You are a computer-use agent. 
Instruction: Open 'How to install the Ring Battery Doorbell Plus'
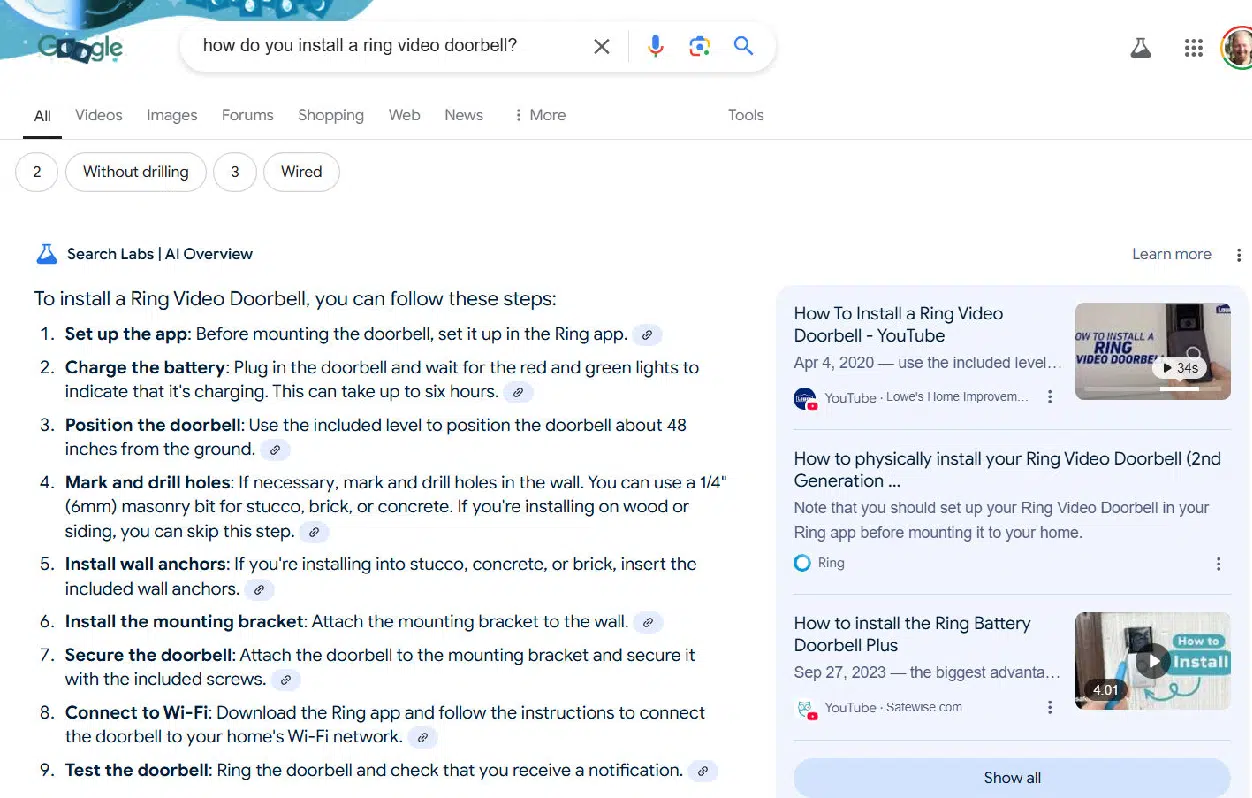pos(912,634)
